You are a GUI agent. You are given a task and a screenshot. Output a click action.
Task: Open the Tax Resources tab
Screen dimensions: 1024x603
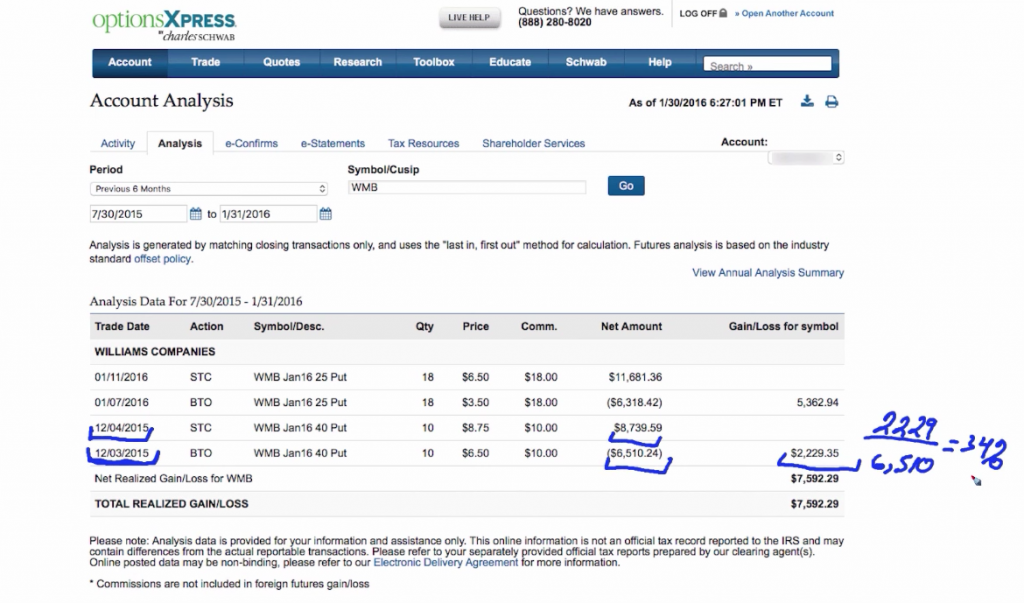click(423, 143)
